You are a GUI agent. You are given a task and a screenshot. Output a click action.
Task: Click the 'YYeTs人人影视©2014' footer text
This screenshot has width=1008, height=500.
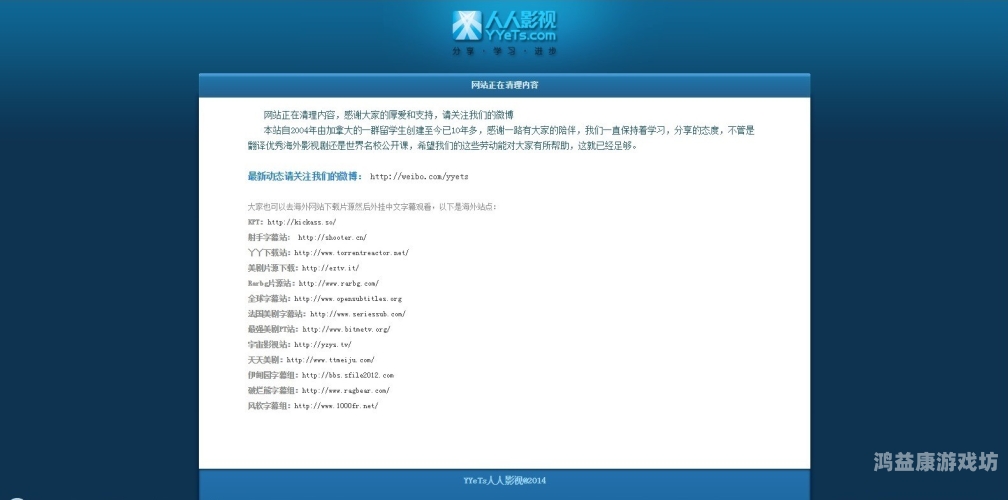(x=504, y=481)
